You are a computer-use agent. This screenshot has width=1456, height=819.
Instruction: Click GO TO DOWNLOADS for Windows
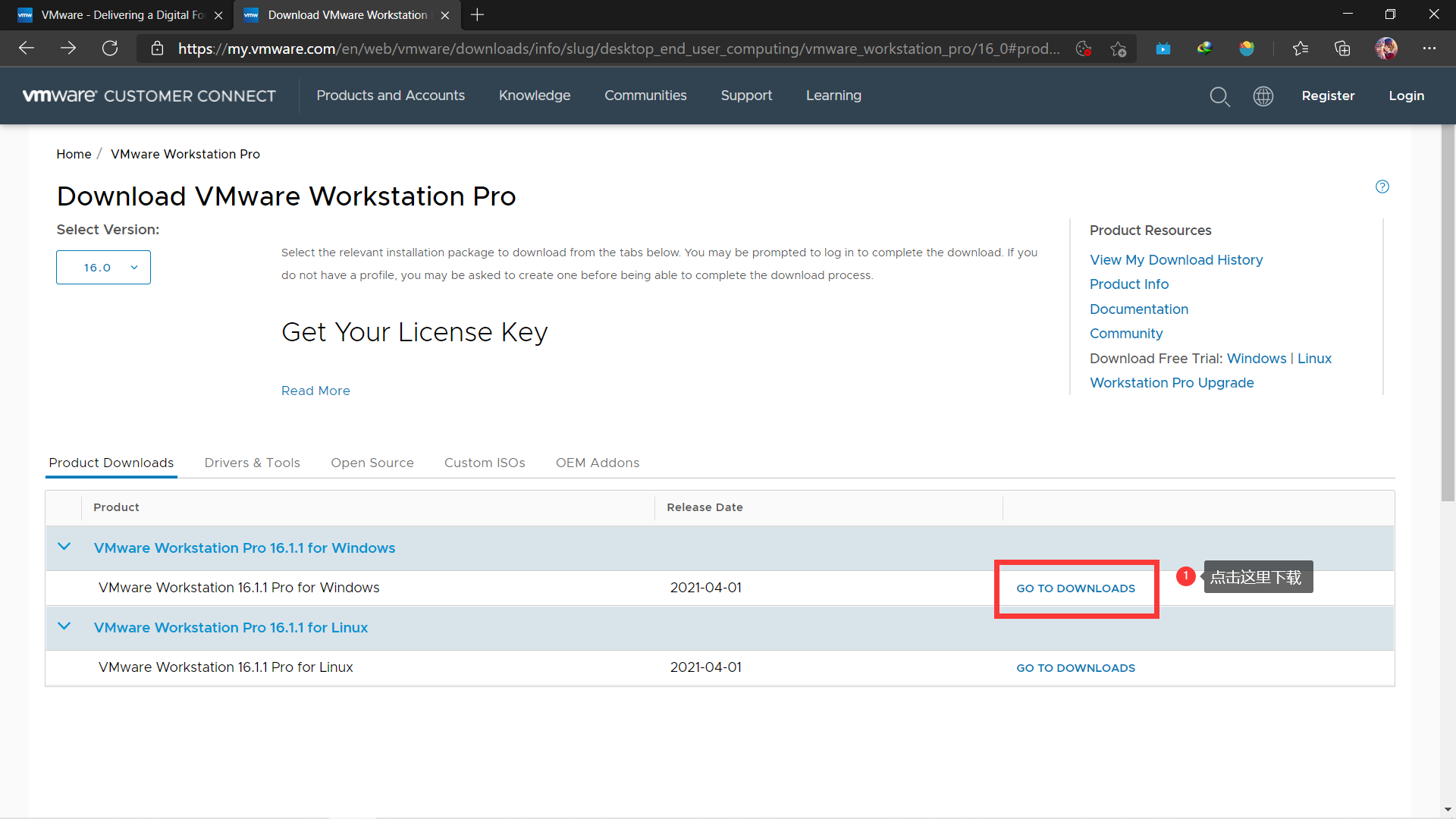1075,588
